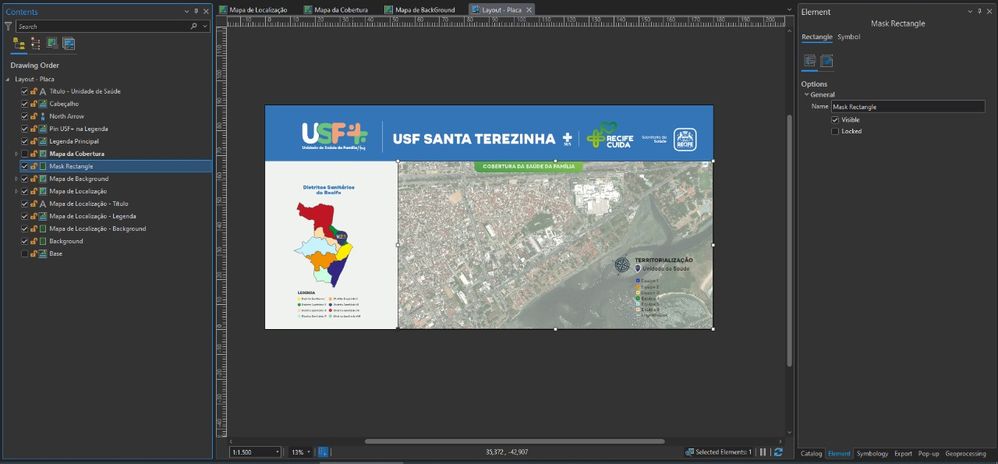Click the lock icon on North Arrow
Viewport: 998px width, 464px height.
click(x=34, y=116)
